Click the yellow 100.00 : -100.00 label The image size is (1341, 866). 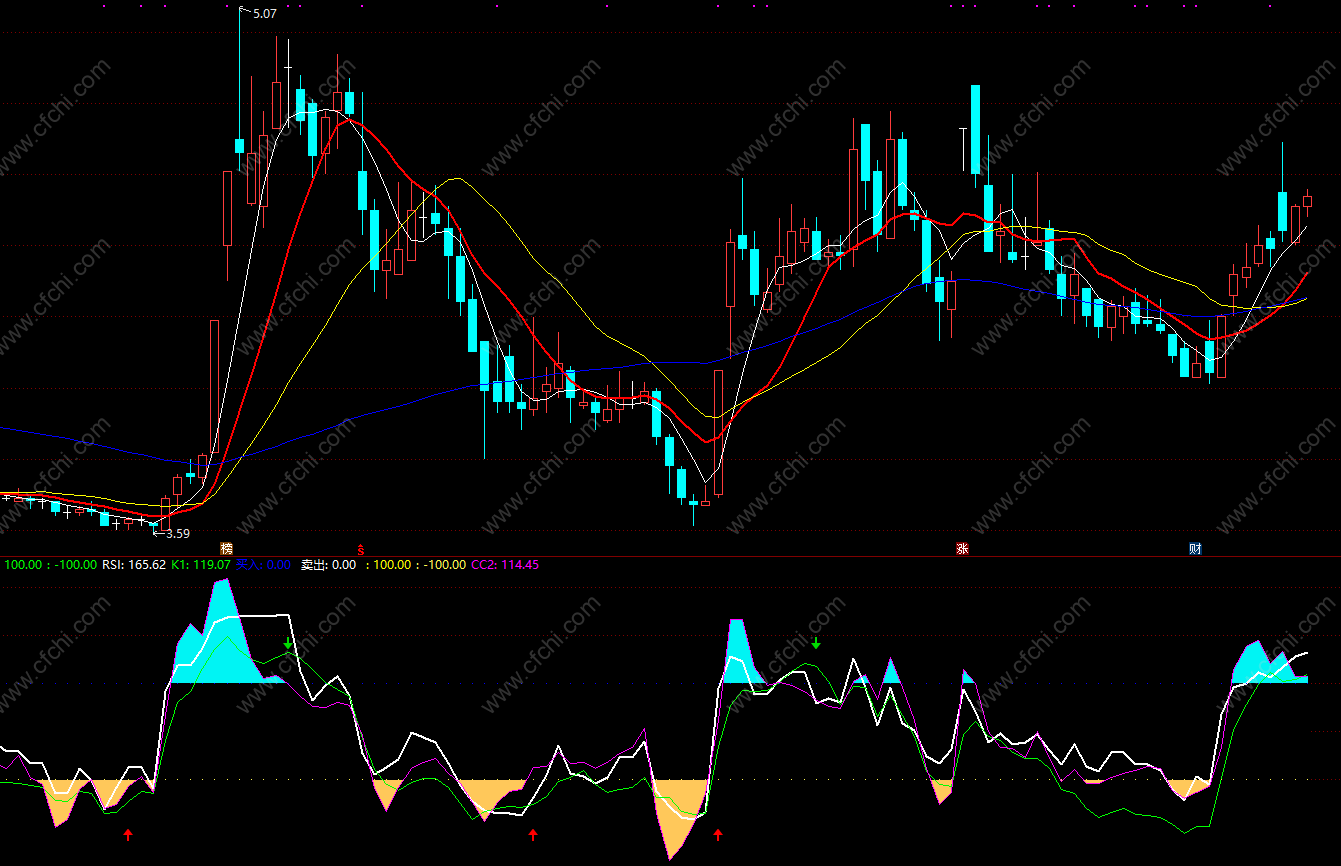point(418,565)
